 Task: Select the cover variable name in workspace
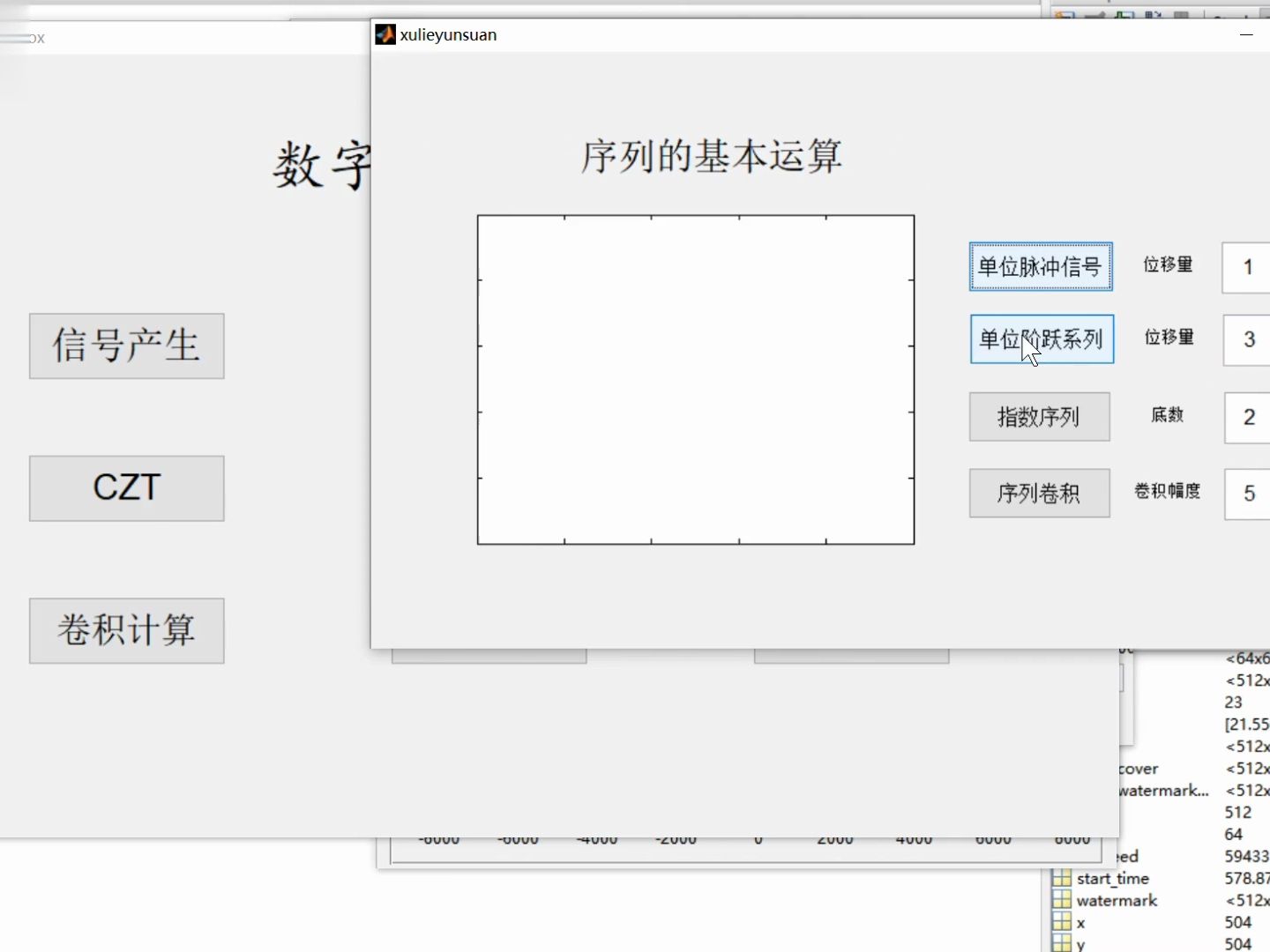[1139, 769]
